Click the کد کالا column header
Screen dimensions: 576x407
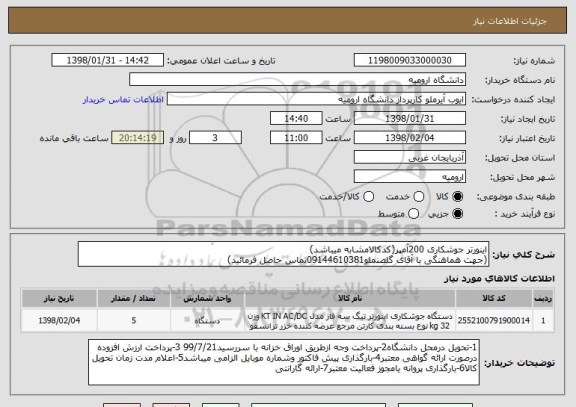click(494, 299)
